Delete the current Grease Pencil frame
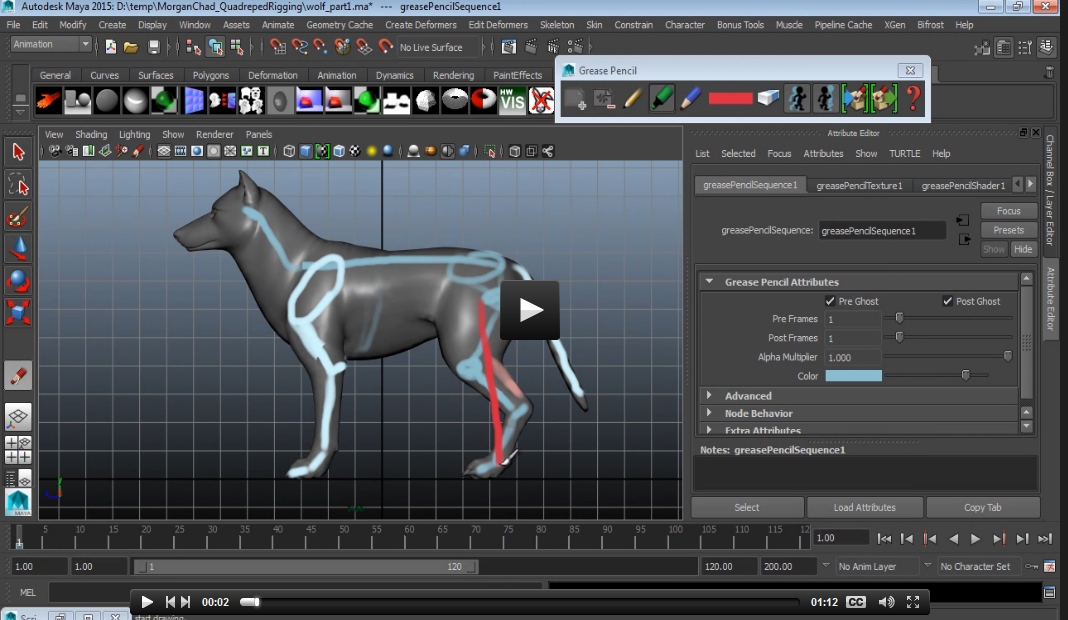1068x620 pixels. click(603, 99)
